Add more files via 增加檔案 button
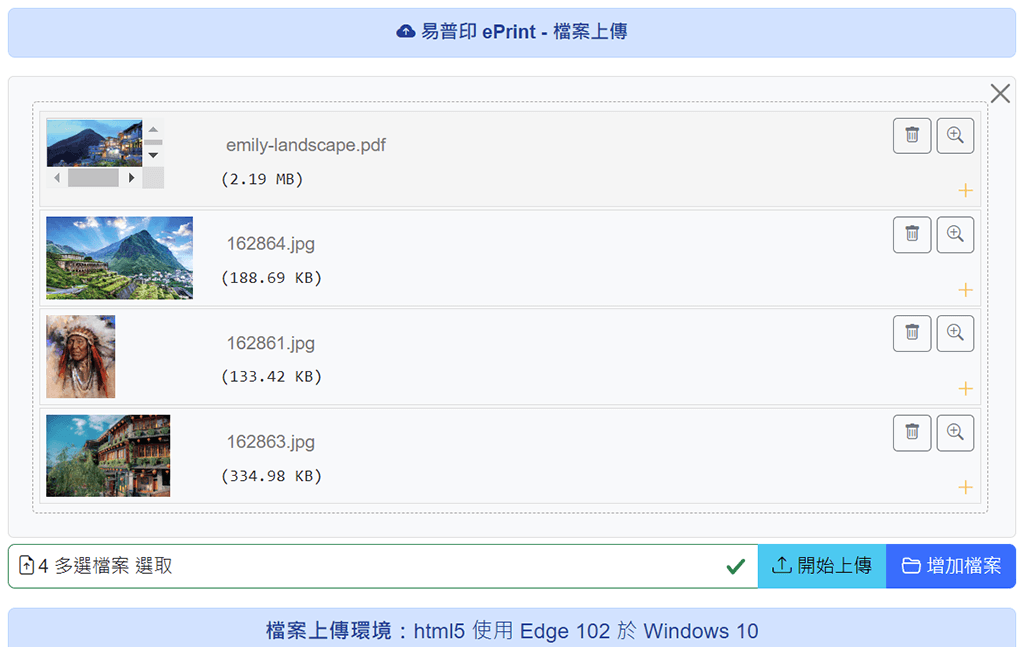 click(951, 566)
